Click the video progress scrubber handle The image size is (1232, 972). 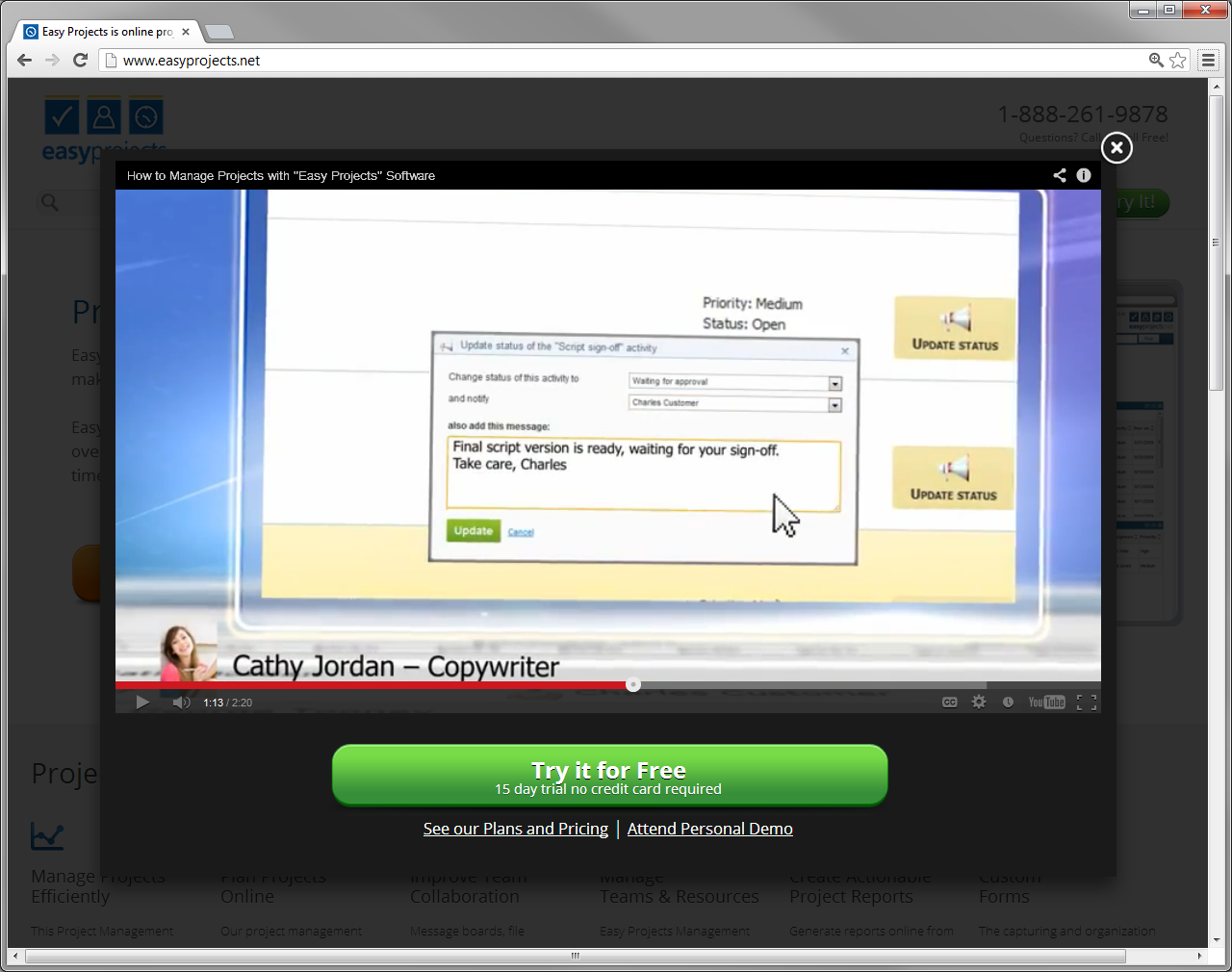632,685
